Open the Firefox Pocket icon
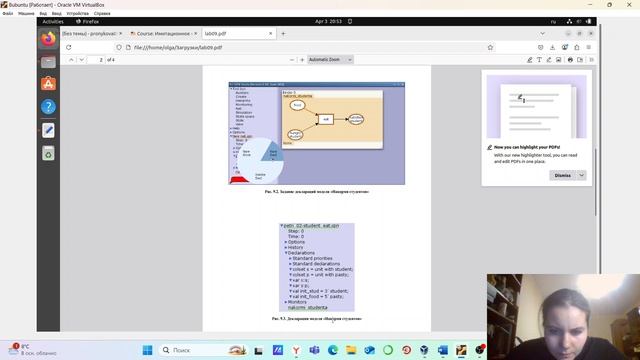 pos(540,47)
